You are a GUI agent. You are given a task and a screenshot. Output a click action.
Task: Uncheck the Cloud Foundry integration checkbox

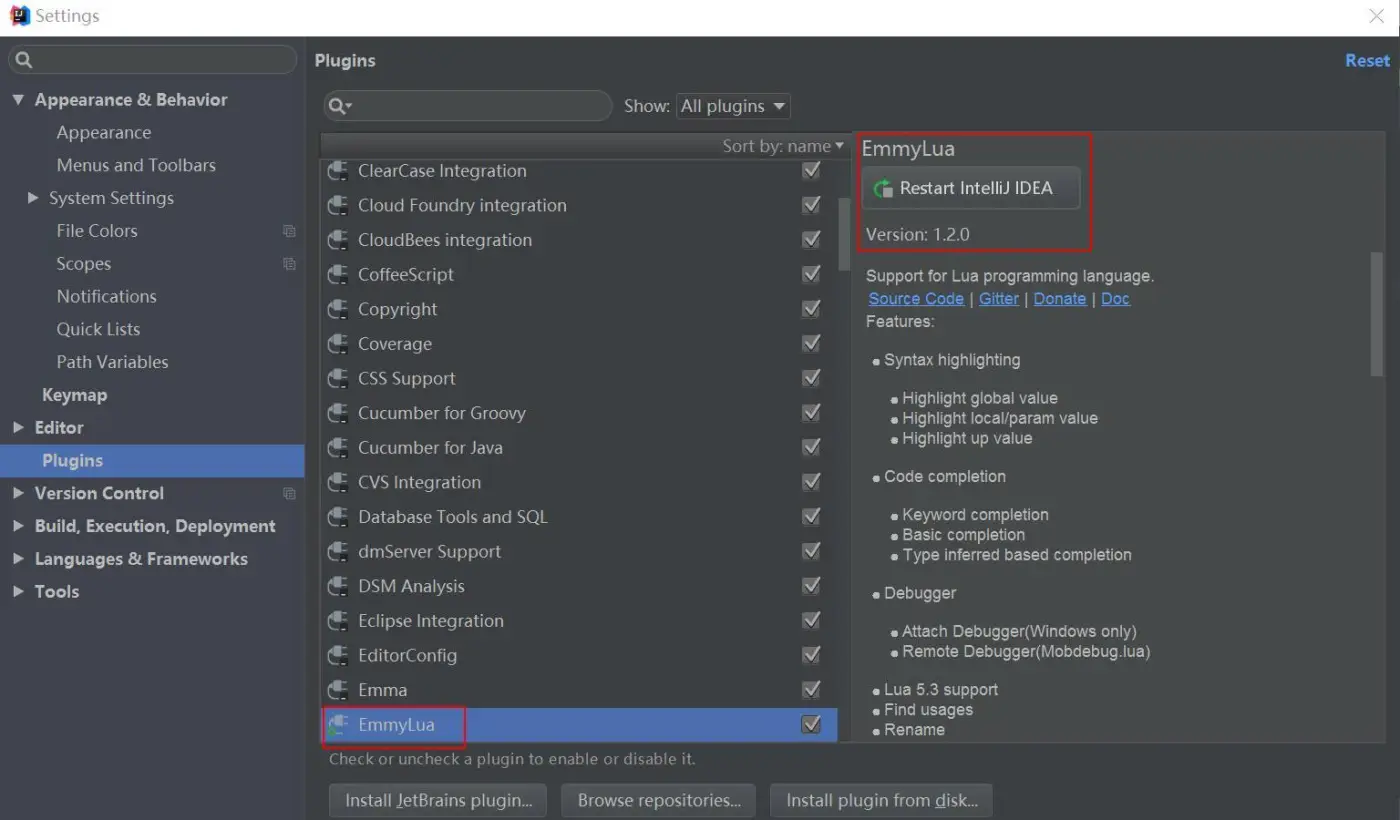coord(811,205)
